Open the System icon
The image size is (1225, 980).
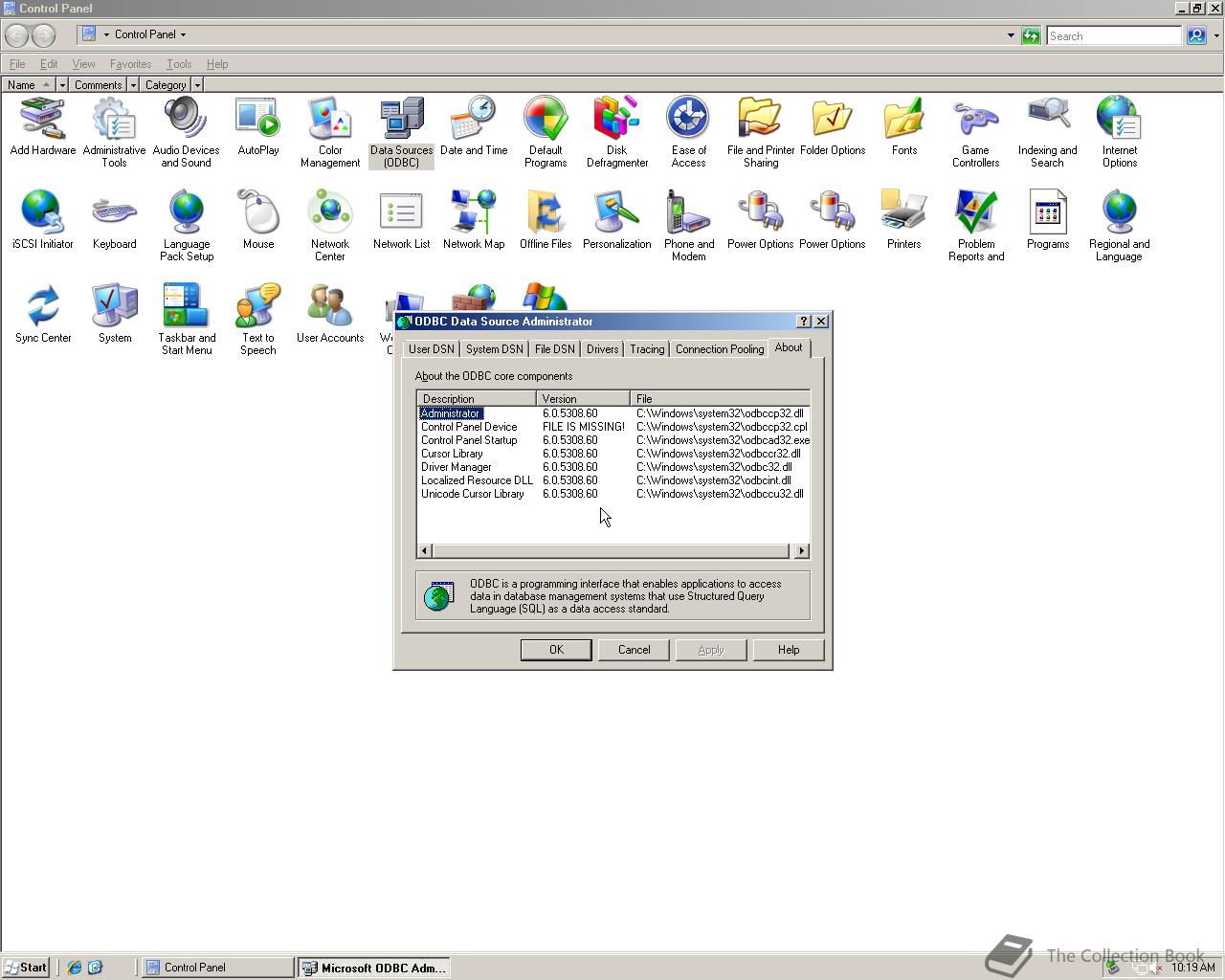click(115, 314)
